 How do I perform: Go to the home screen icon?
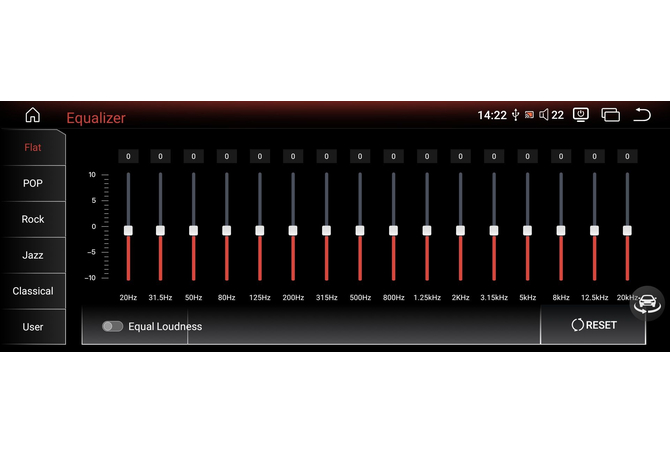tap(33, 116)
